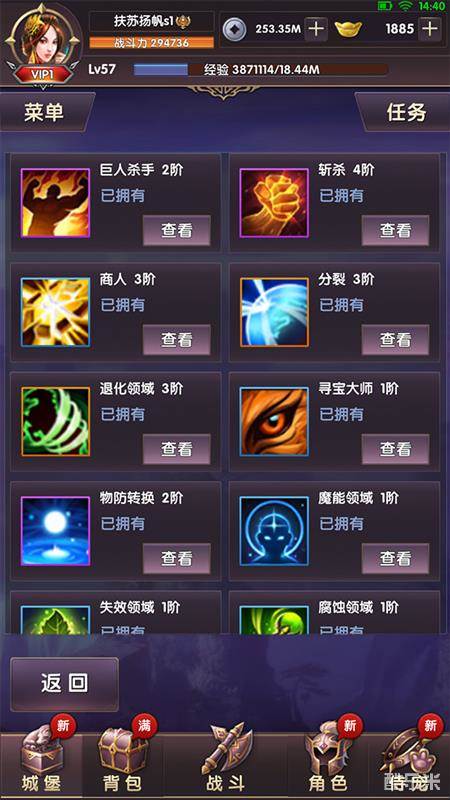The width and height of the screenshot is (450, 800).
Task: Switch to the 战斗 battle axe tab
Action: click(225, 760)
